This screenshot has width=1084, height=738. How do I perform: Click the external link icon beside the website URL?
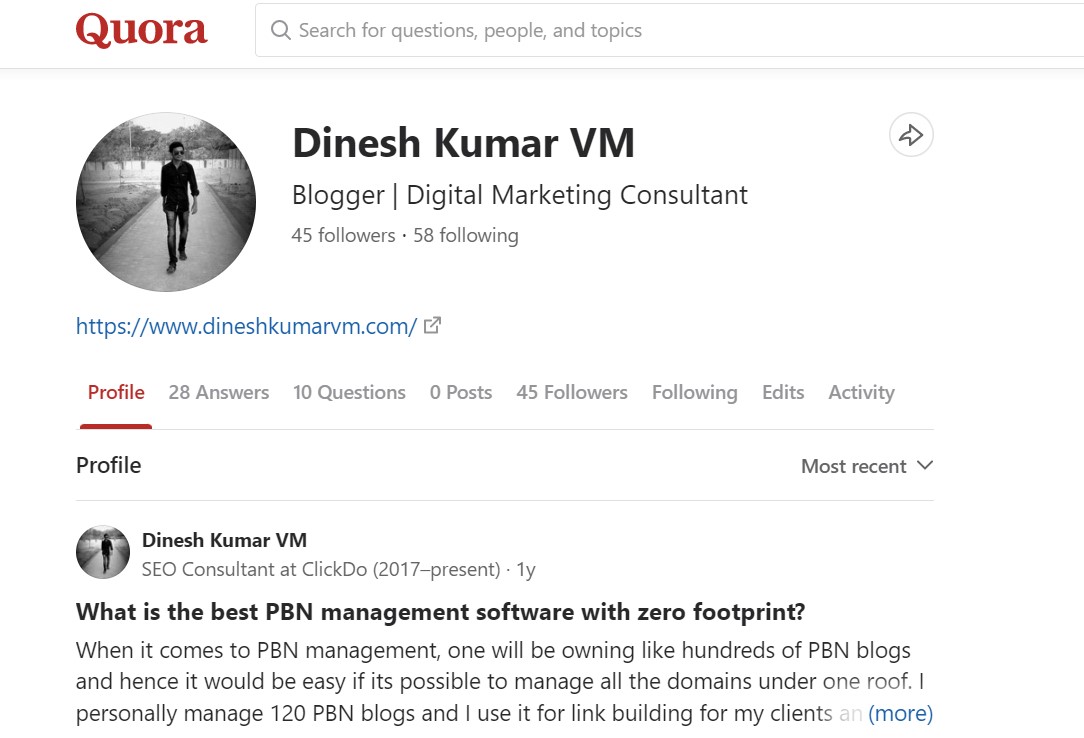[432, 324]
